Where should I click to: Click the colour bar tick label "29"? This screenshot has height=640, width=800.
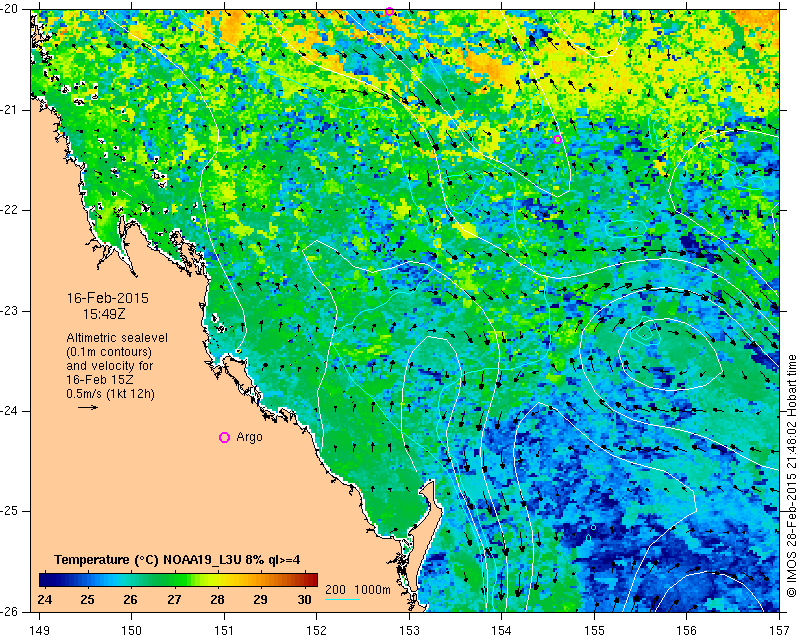click(x=260, y=599)
